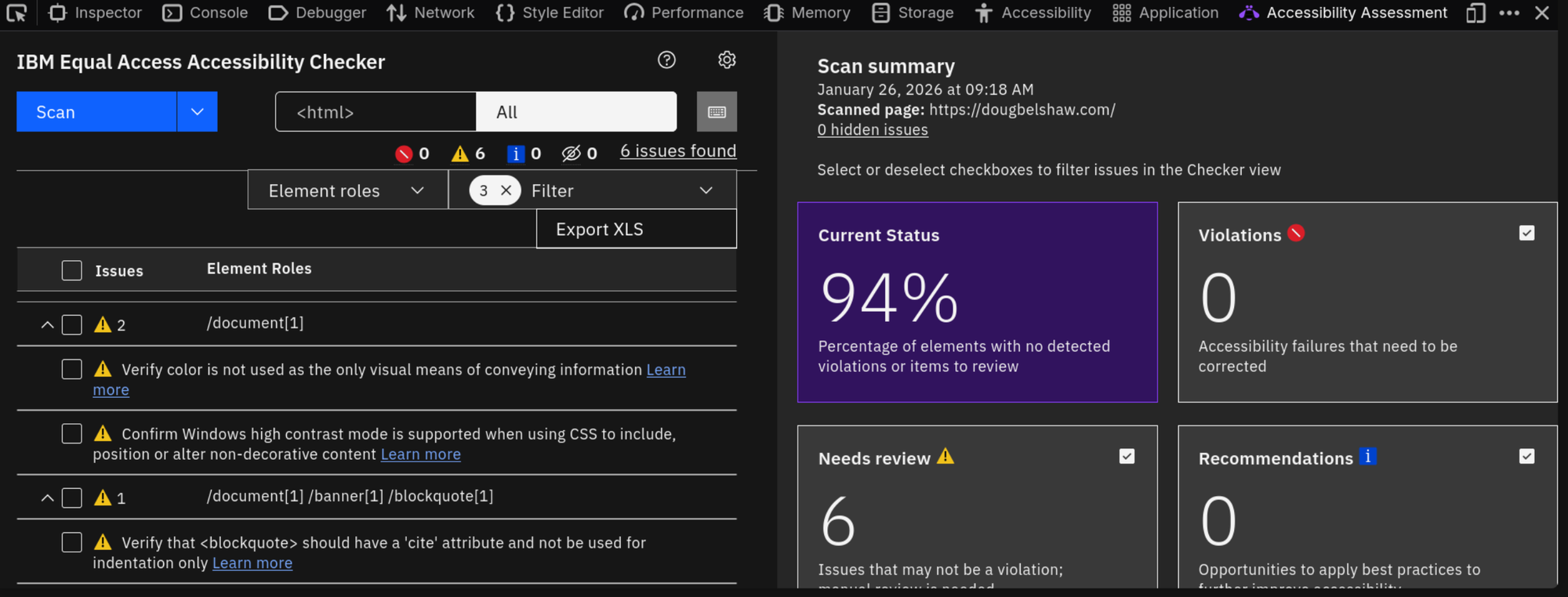Toggle the keyboard checker mode icon
The image size is (1568, 597).
(x=717, y=112)
